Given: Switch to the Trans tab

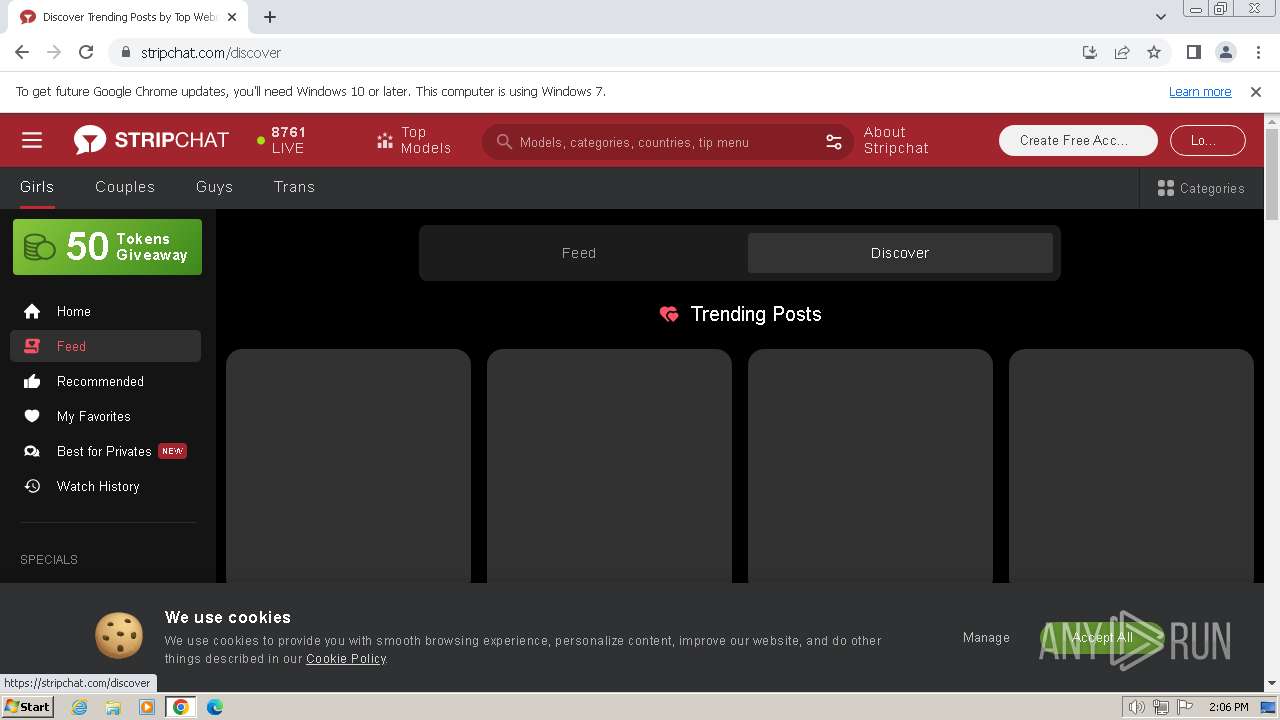Looking at the screenshot, I should click(294, 187).
